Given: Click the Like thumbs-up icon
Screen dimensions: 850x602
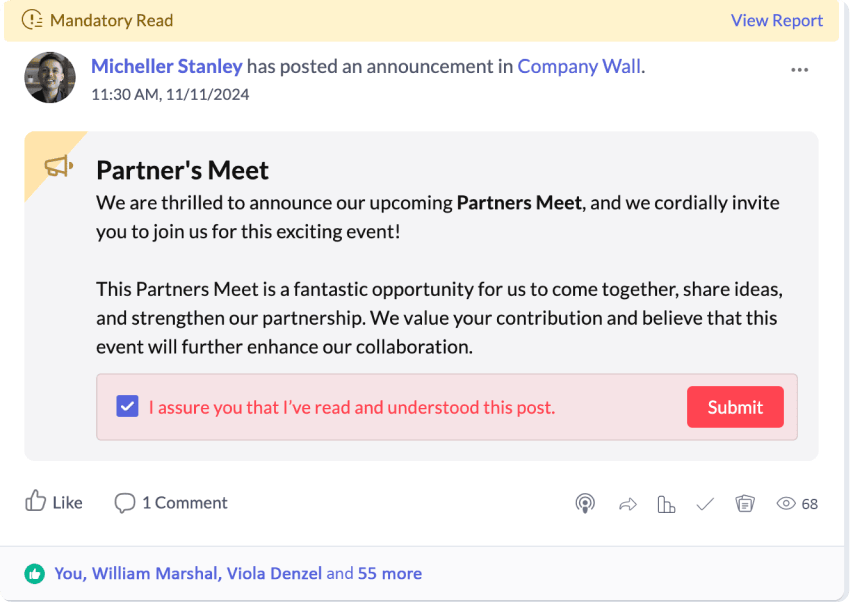Looking at the screenshot, I should [x=36, y=502].
